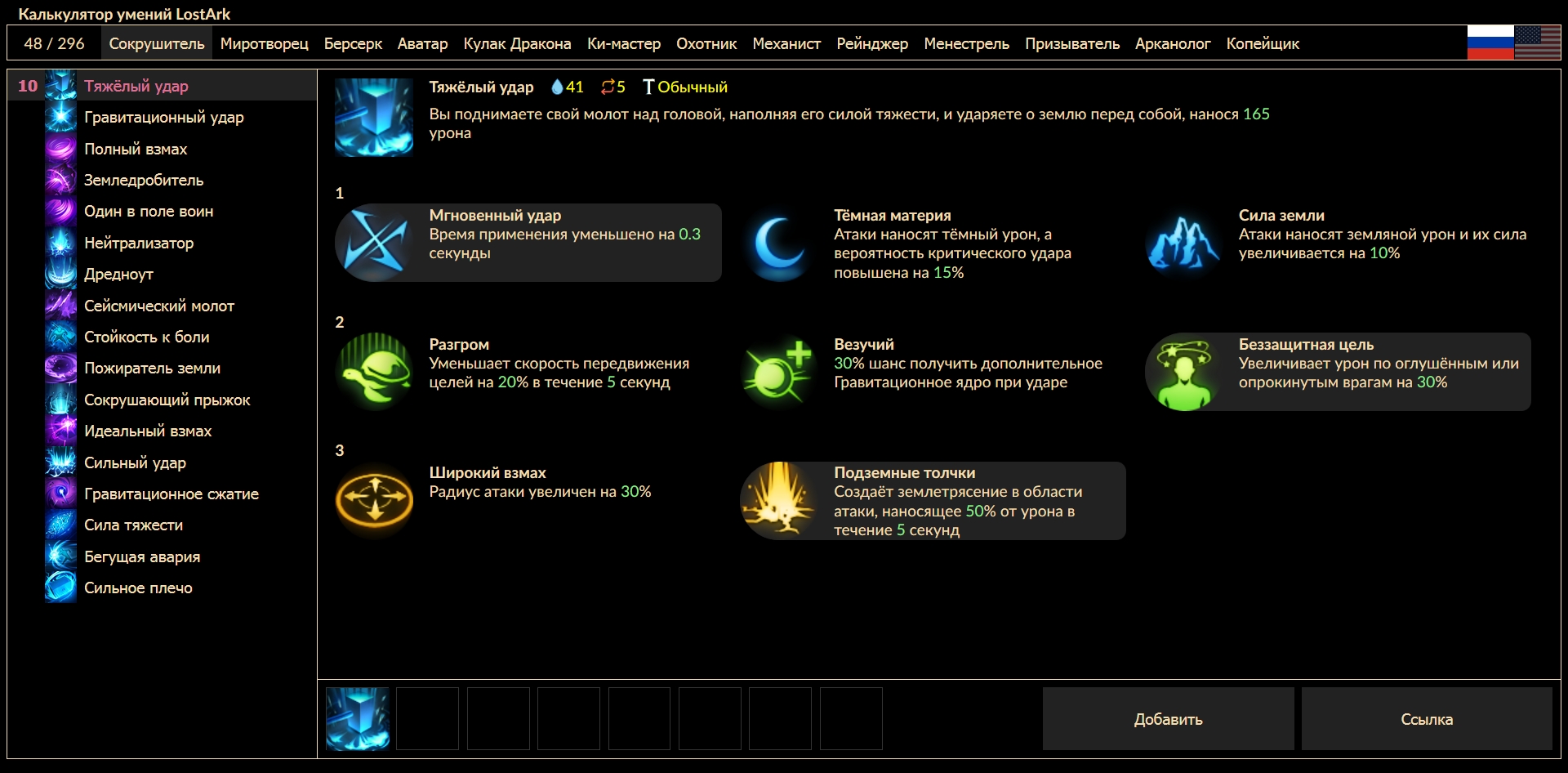Open the Аватар class tab
This screenshot has width=1568, height=773.
422,43
